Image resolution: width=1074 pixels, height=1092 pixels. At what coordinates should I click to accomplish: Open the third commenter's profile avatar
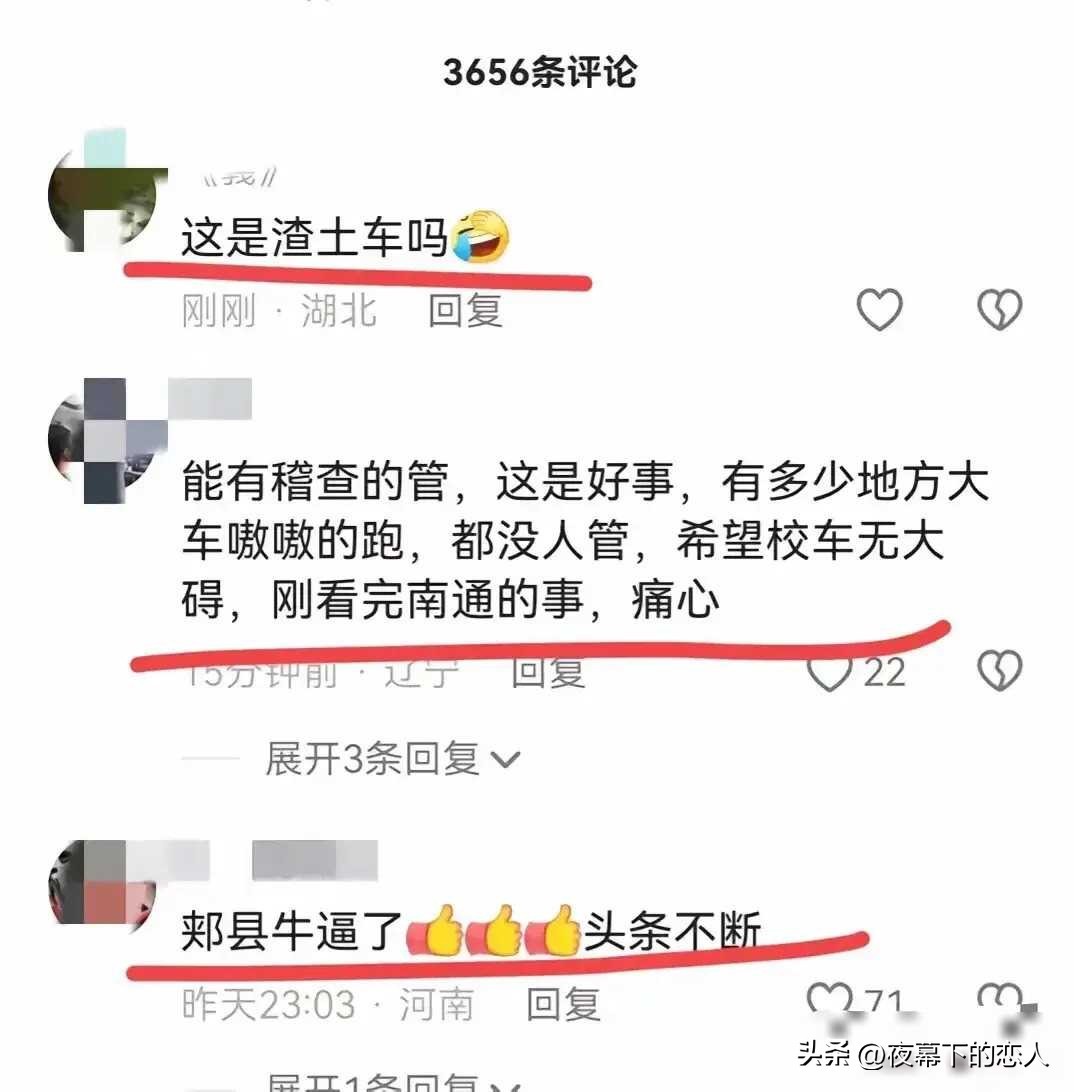click(x=103, y=883)
